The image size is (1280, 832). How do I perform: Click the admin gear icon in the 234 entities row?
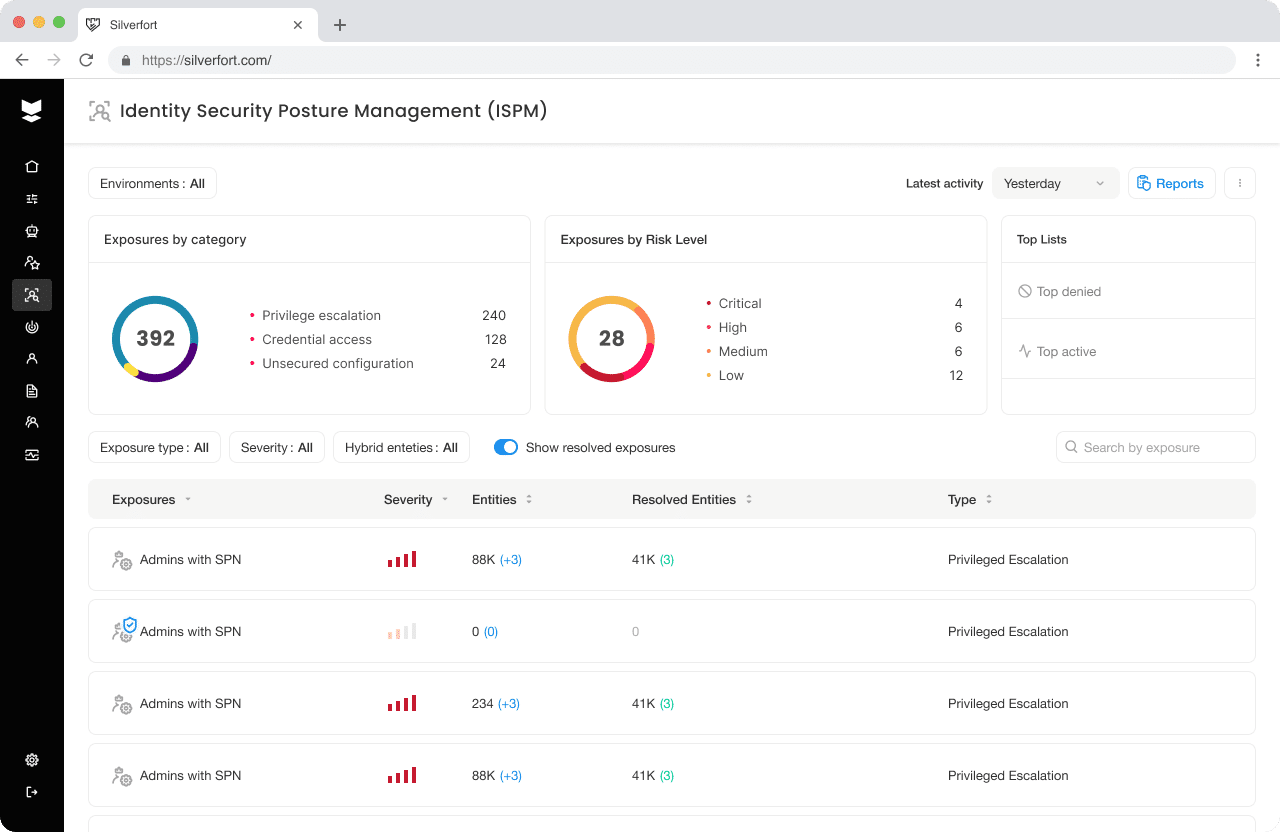click(x=122, y=704)
